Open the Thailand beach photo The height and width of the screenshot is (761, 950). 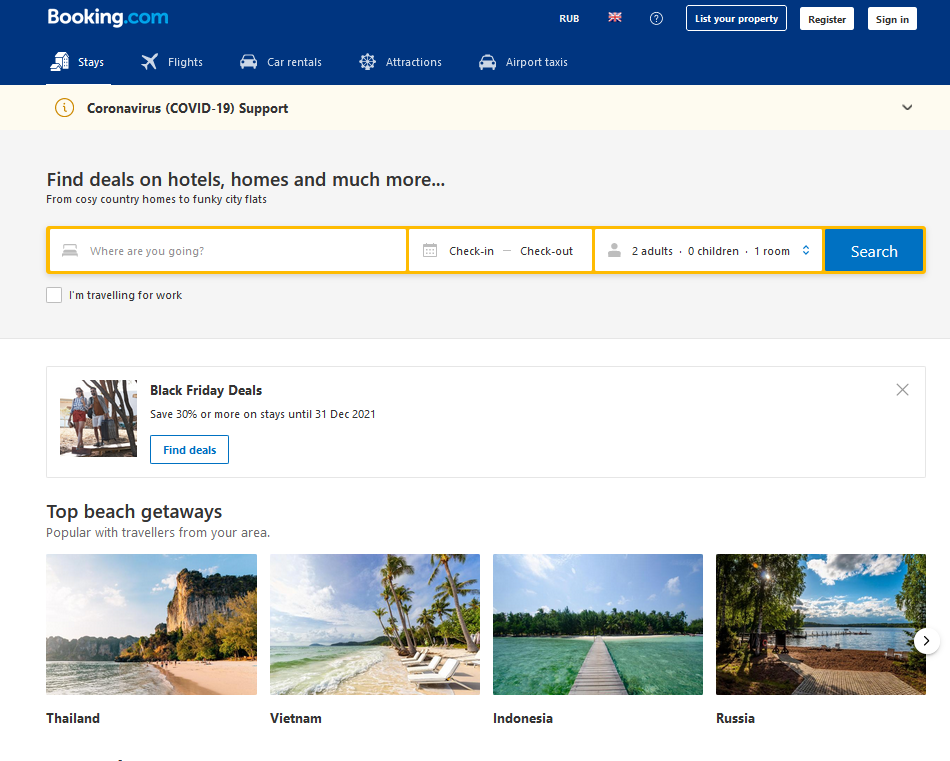pyautogui.click(x=151, y=624)
